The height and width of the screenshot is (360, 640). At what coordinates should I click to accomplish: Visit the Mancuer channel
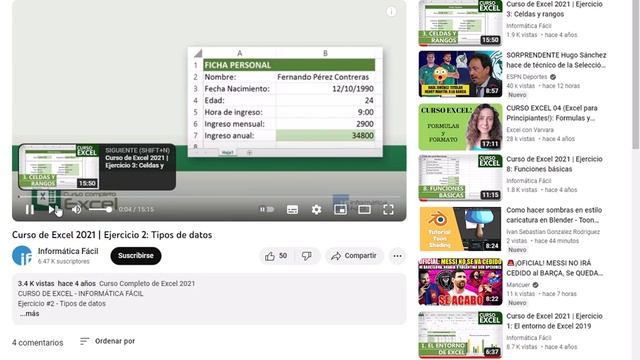518,285
